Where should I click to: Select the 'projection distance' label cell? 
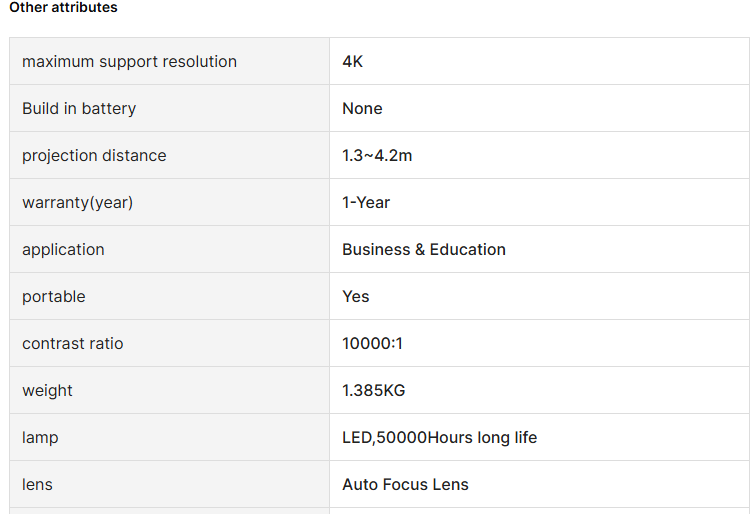click(x=94, y=156)
